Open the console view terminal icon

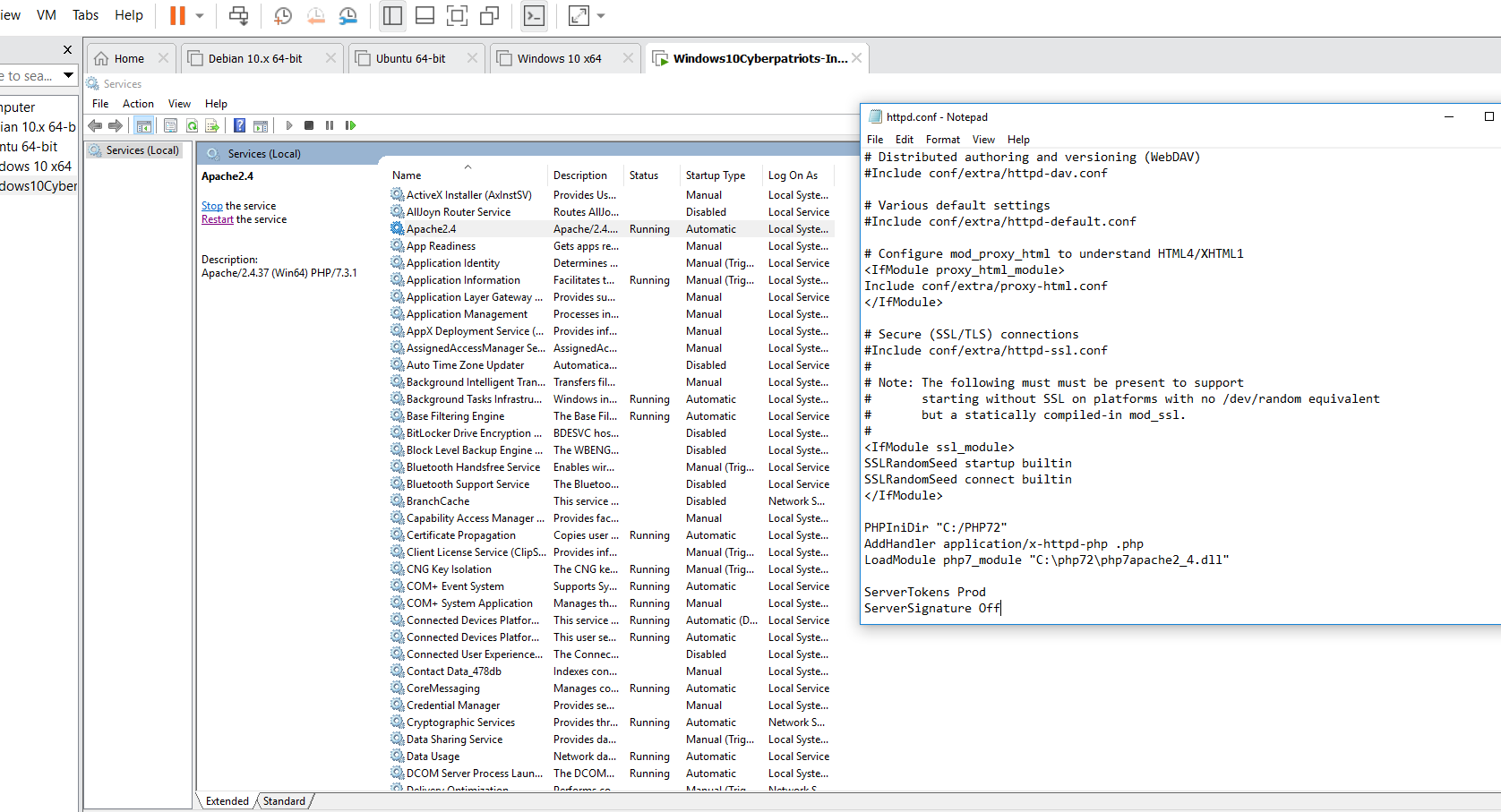coord(534,15)
